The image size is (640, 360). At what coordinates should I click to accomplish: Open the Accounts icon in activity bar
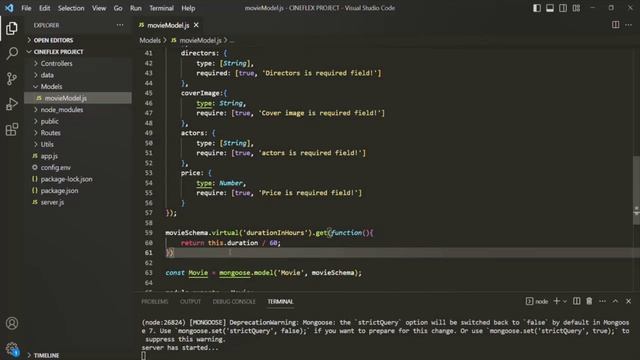[12, 323]
